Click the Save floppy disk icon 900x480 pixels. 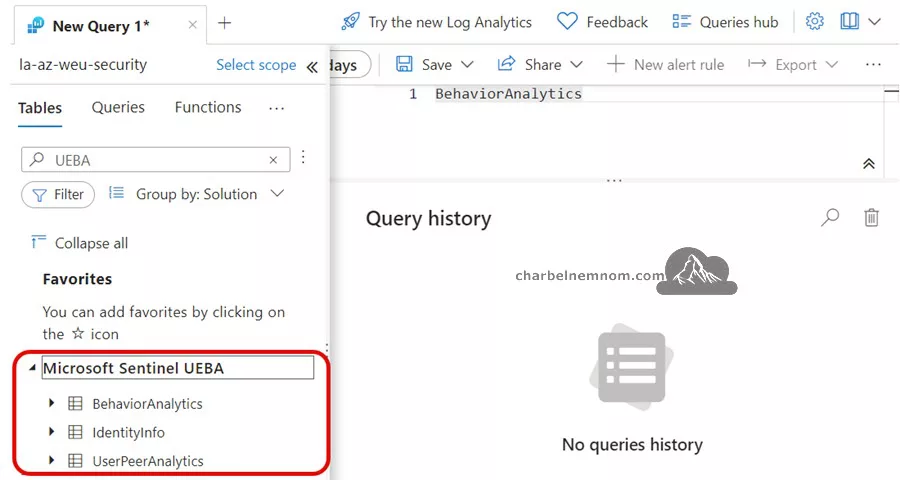coord(404,64)
